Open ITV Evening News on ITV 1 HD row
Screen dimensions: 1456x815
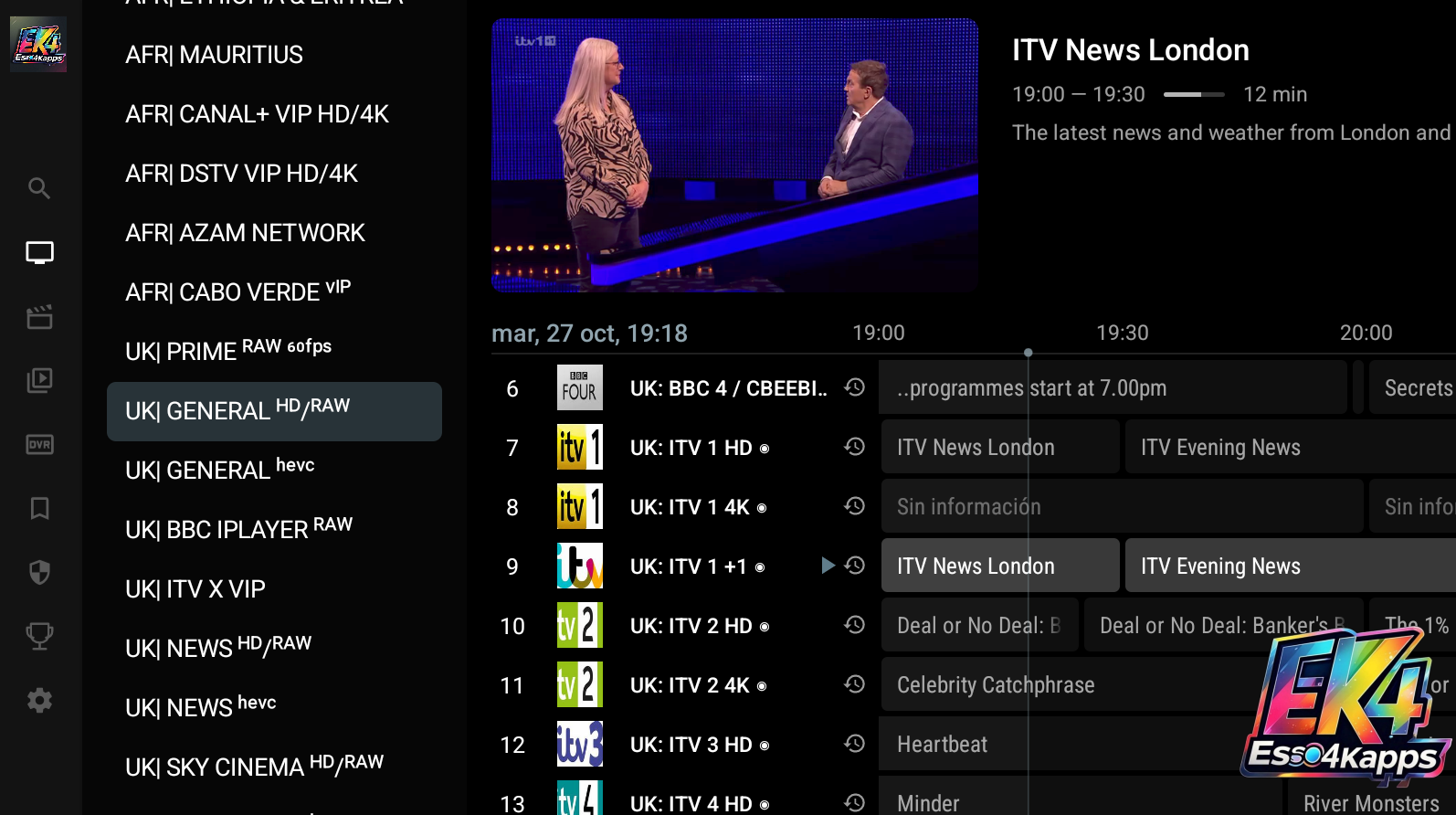click(x=1290, y=447)
